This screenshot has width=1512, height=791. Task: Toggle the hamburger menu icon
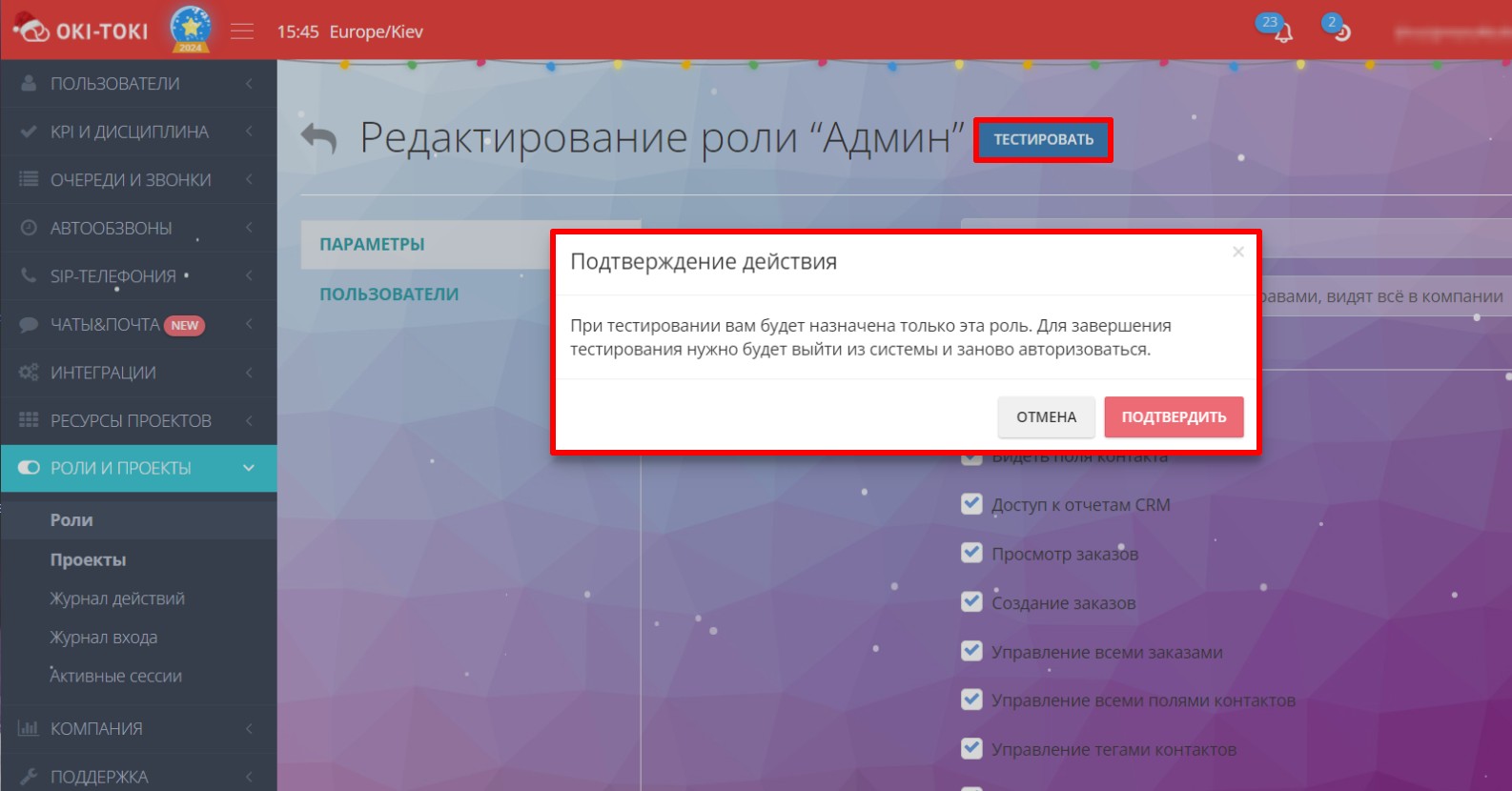point(242,31)
